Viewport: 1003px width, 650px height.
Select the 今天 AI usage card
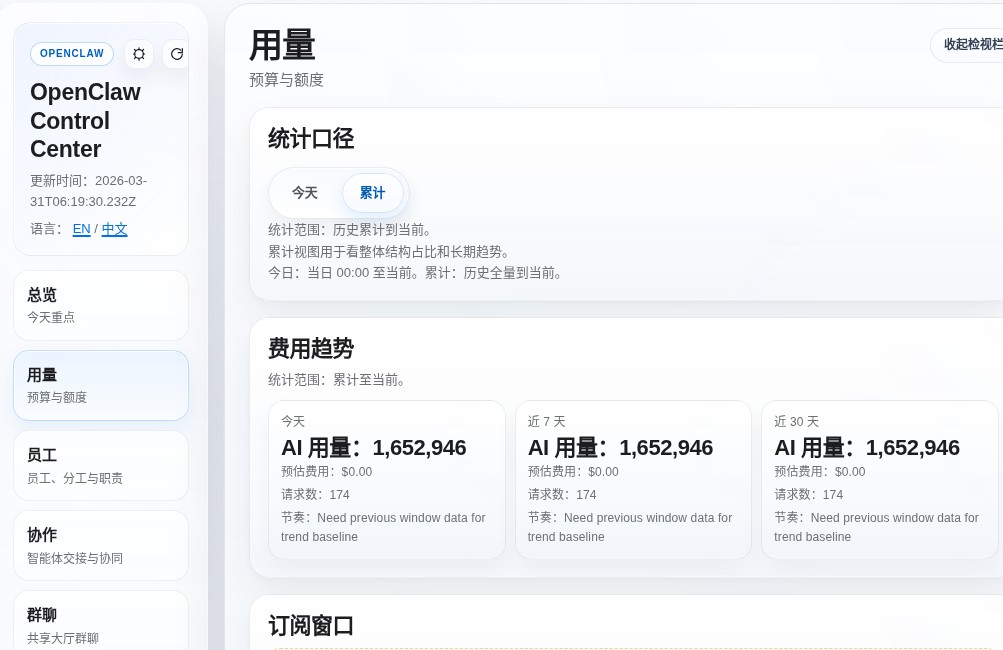pyautogui.click(x=386, y=479)
